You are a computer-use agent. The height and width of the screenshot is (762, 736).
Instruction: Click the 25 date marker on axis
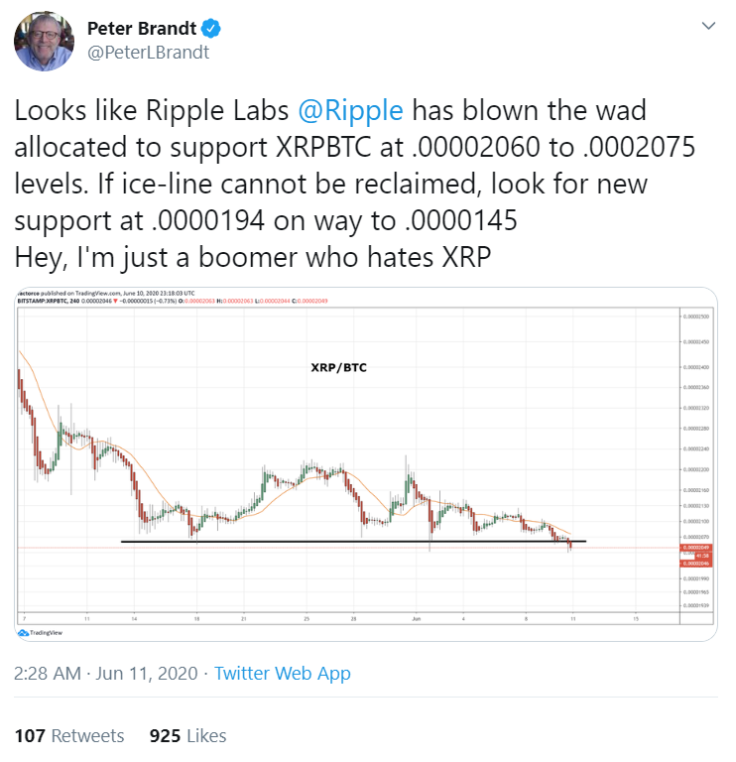click(306, 619)
